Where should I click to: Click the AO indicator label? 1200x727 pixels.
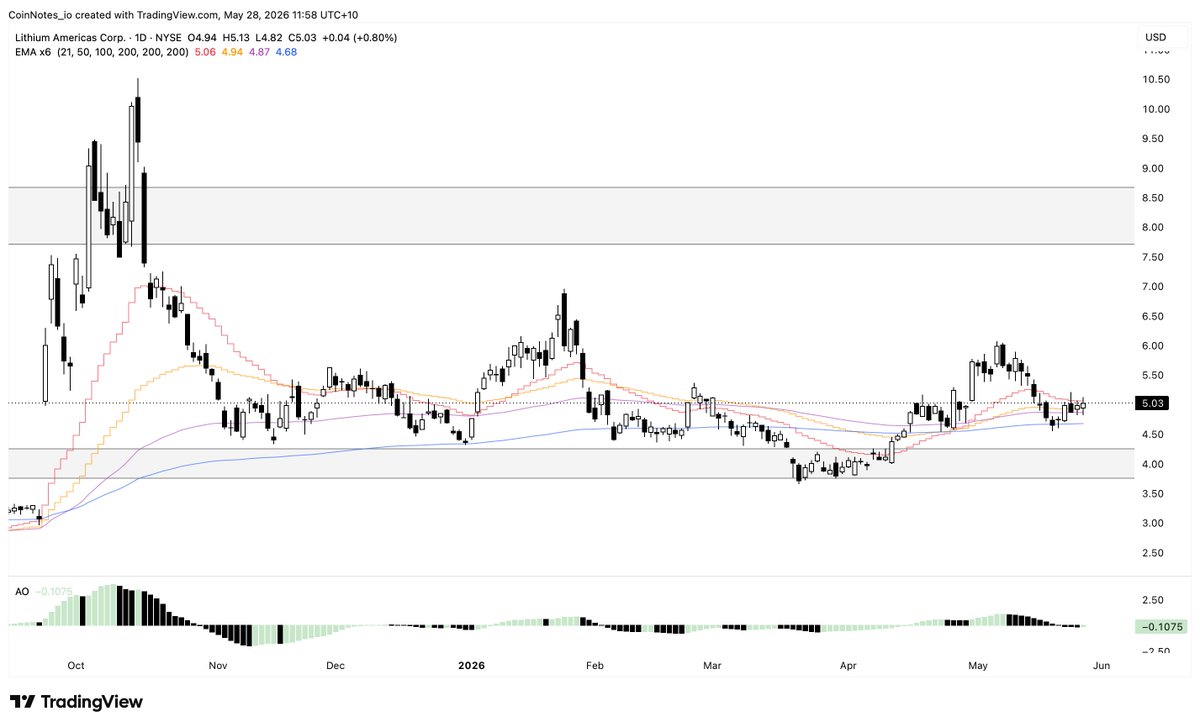(x=22, y=592)
